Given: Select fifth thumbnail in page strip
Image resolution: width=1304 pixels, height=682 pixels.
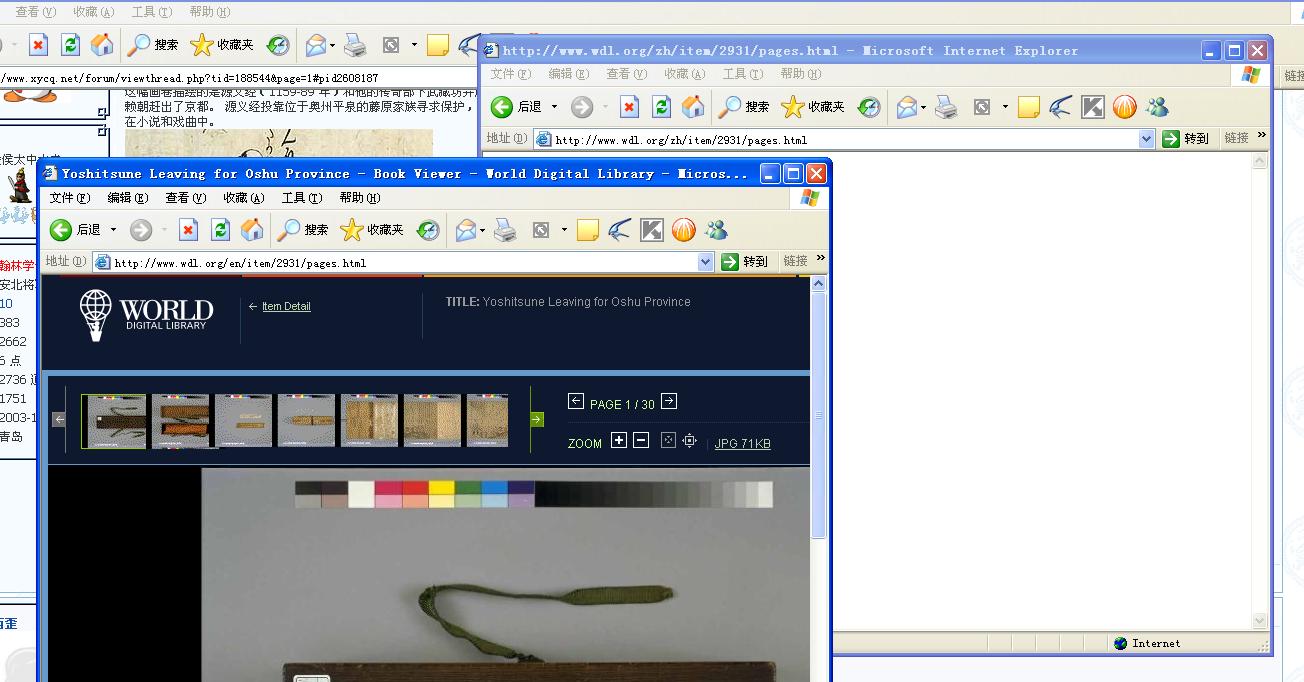Looking at the screenshot, I should point(369,421).
